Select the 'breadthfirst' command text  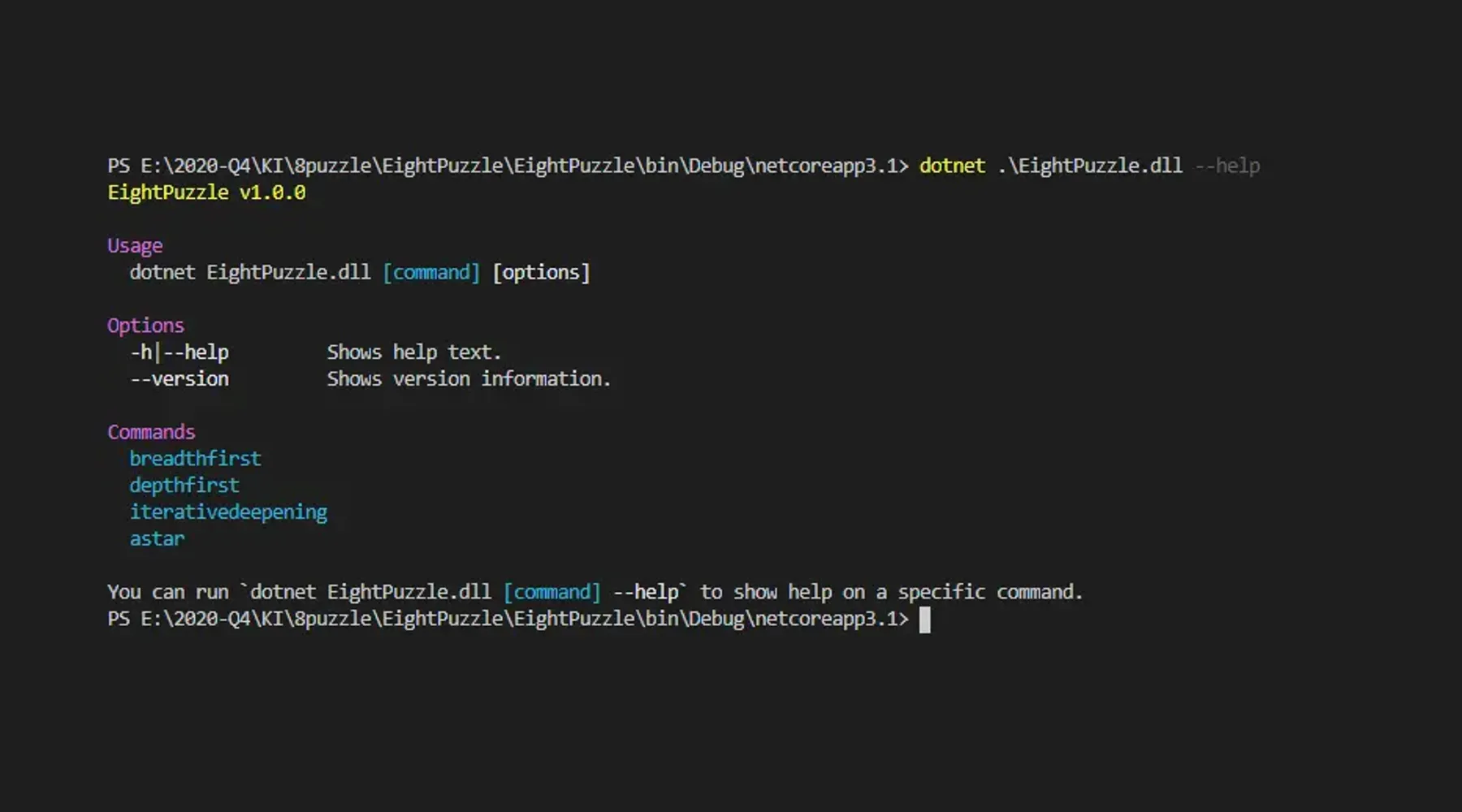(x=196, y=459)
